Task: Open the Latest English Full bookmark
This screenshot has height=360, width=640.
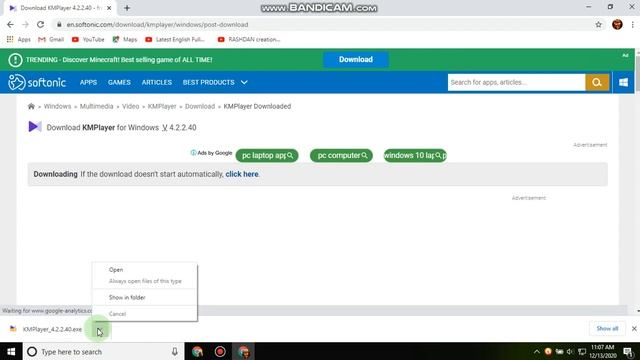Action: [x=175, y=40]
